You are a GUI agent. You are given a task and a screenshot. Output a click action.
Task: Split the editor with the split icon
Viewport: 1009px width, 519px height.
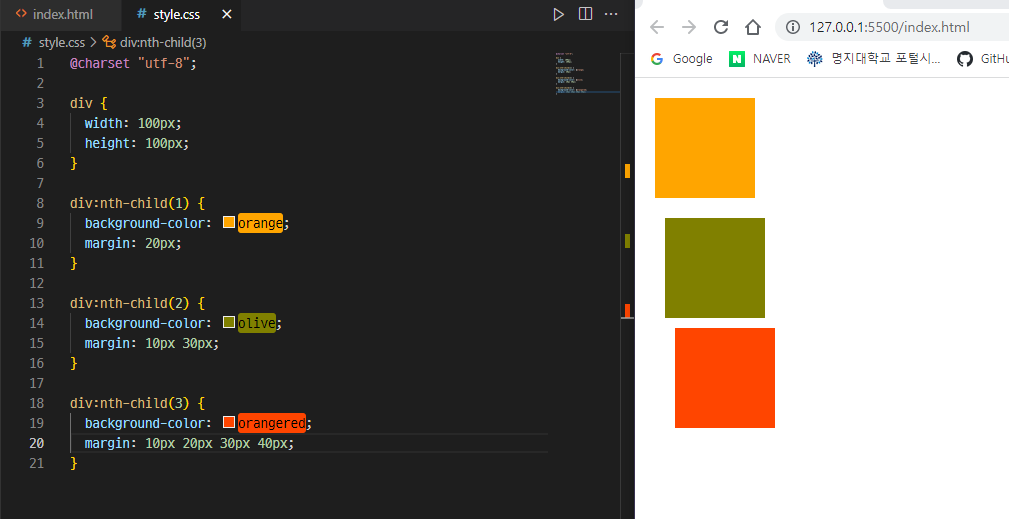click(586, 14)
